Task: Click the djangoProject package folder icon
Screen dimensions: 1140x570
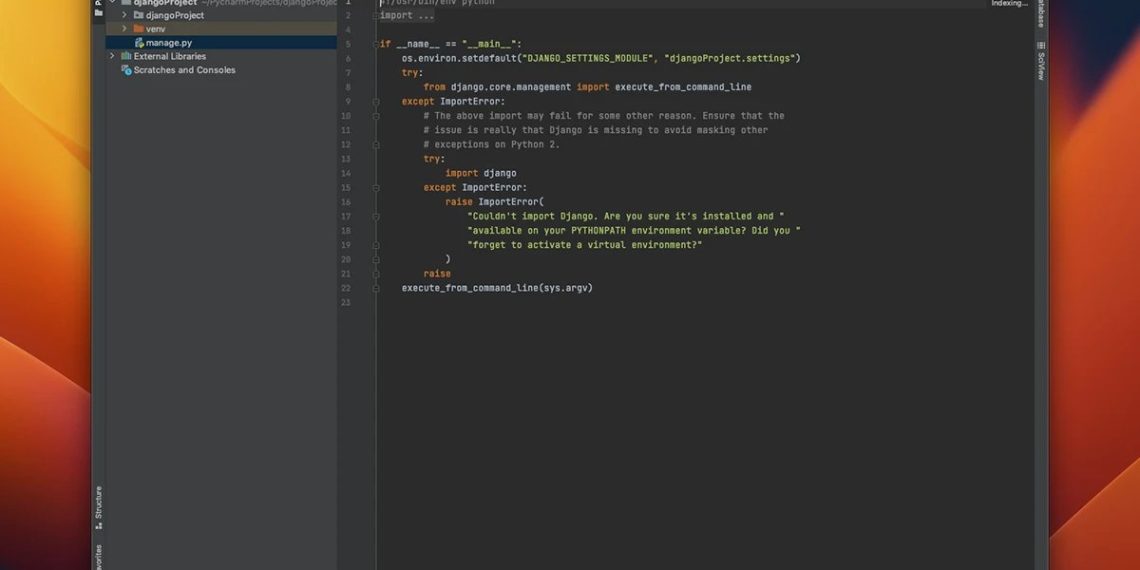Action: [138, 16]
